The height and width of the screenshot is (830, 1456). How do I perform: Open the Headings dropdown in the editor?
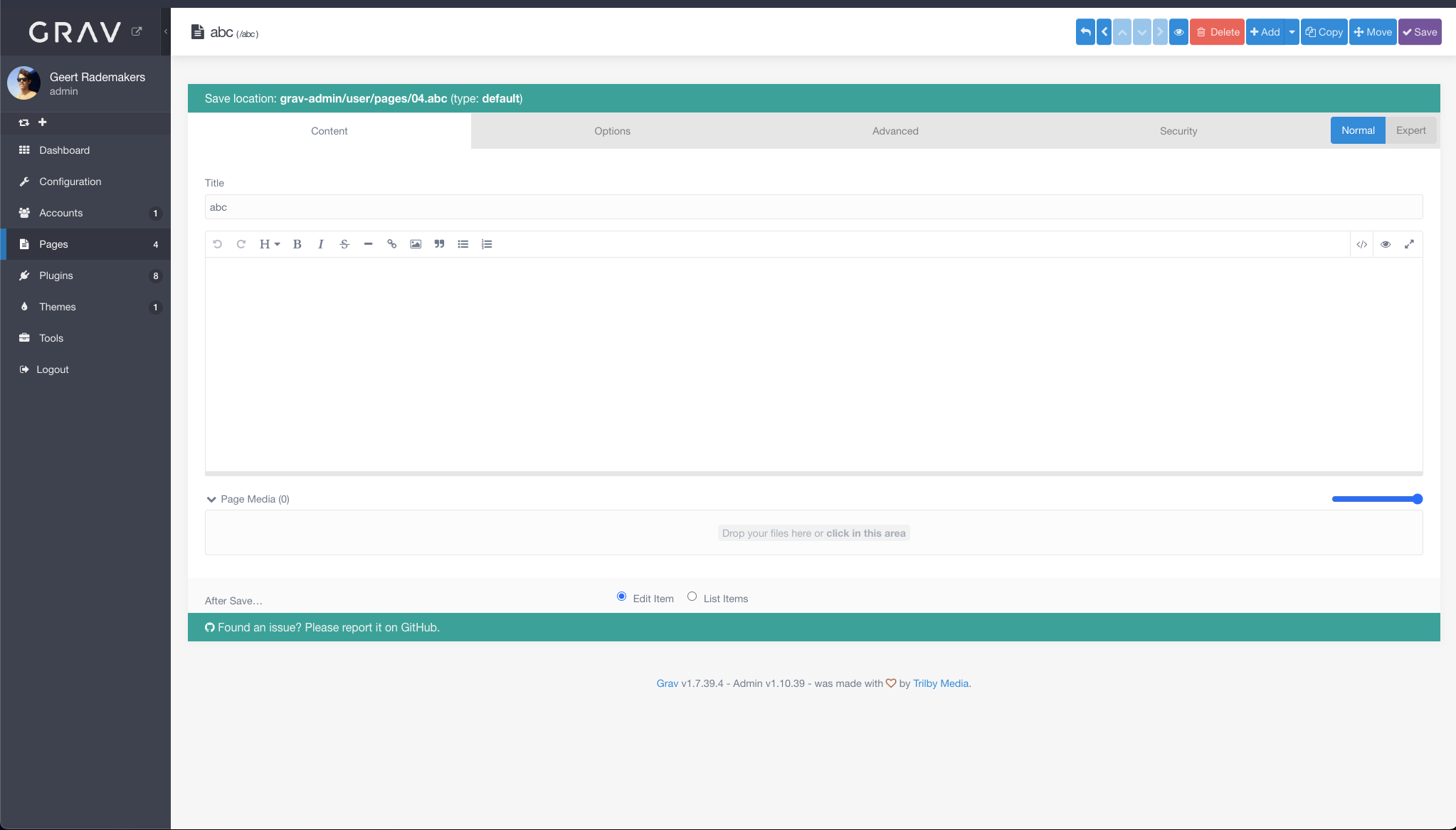click(x=269, y=244)
